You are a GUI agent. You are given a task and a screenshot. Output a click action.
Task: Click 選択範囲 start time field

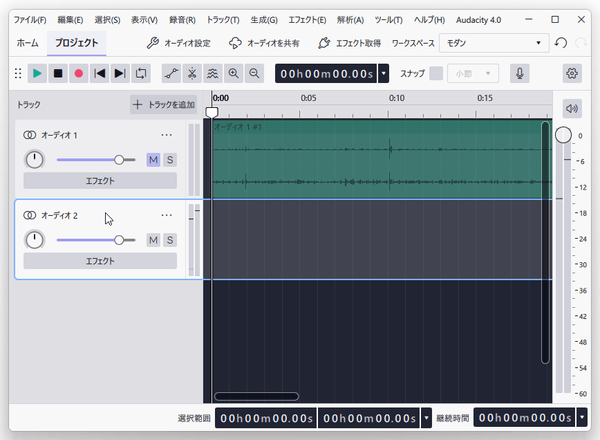click(266, 418)
